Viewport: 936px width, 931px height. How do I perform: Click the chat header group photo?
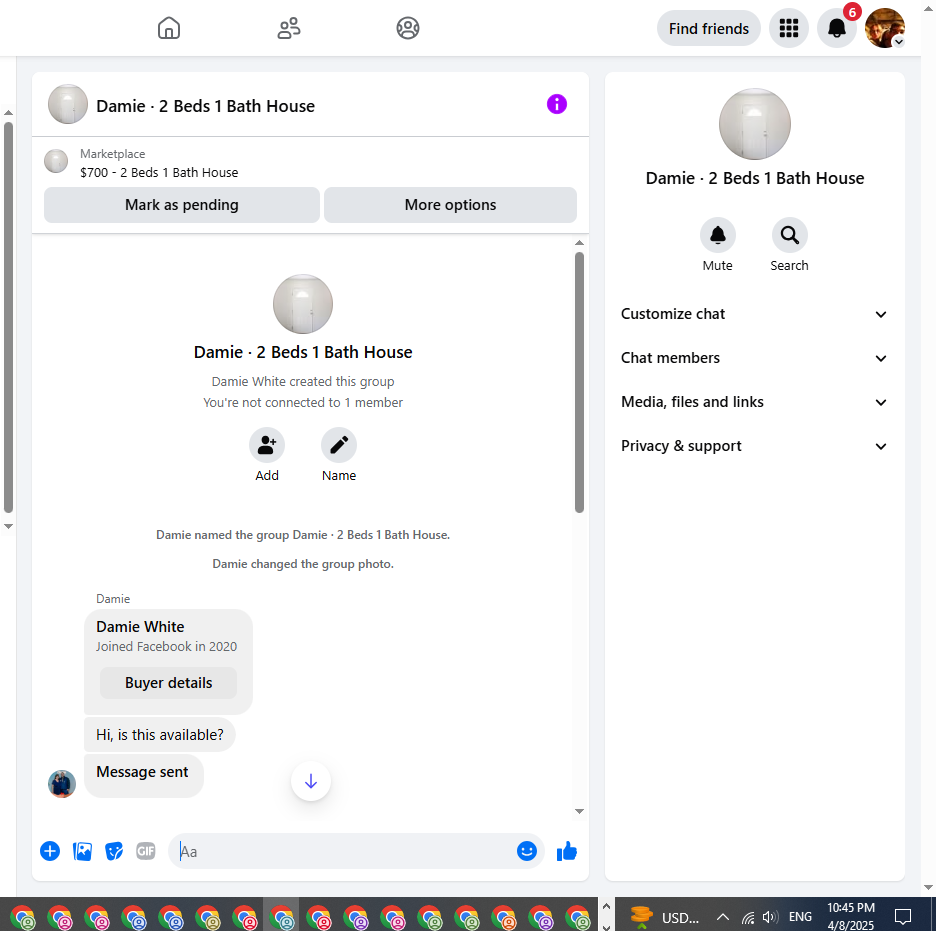click(x=68, y=104)
